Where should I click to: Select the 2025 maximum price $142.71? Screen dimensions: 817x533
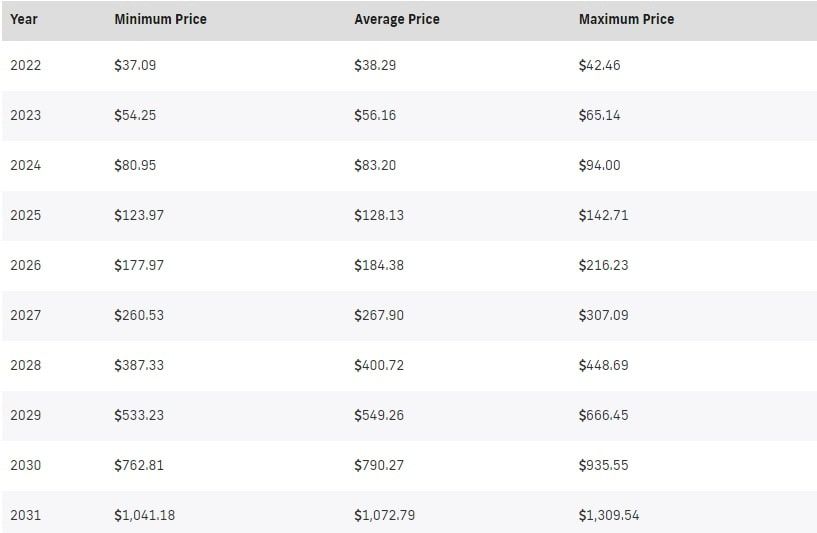[x=603, y=215]
